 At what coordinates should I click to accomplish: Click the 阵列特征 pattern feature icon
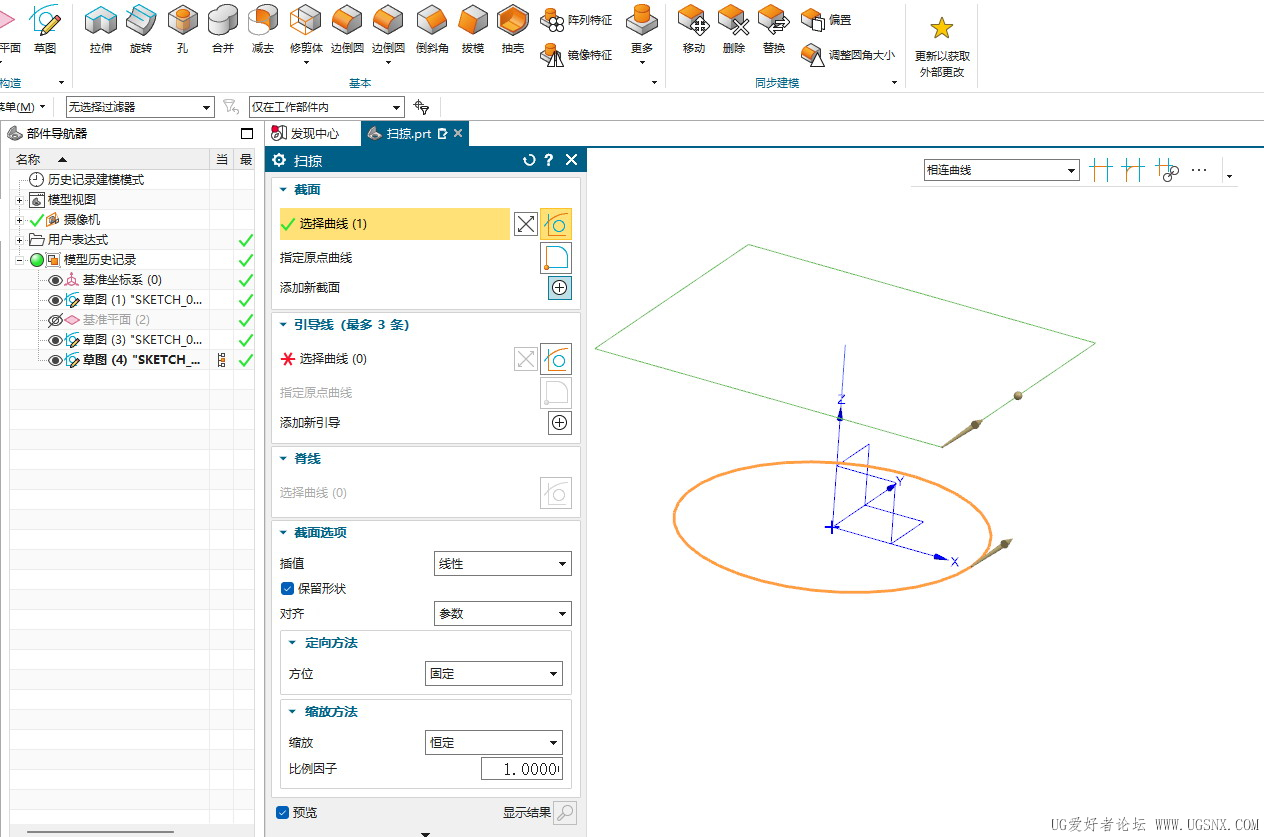pyautogui.click(x=553, y=19)
